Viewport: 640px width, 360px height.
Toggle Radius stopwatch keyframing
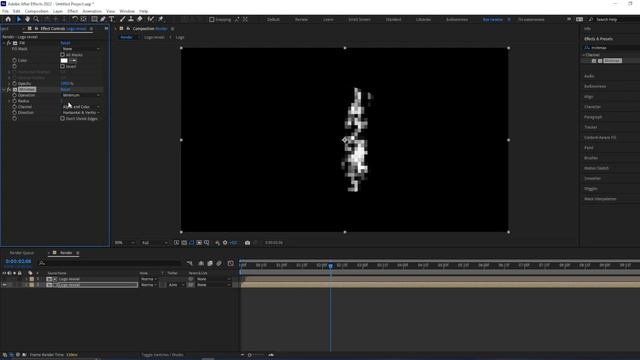pos(15,101)
